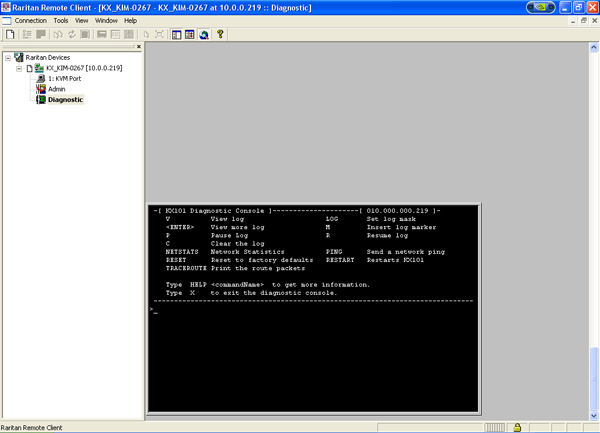This screenshot has width=600, height=433.
Task: Click the KX_KIM-0267 network device icon
Action: [x=39, y=68]
